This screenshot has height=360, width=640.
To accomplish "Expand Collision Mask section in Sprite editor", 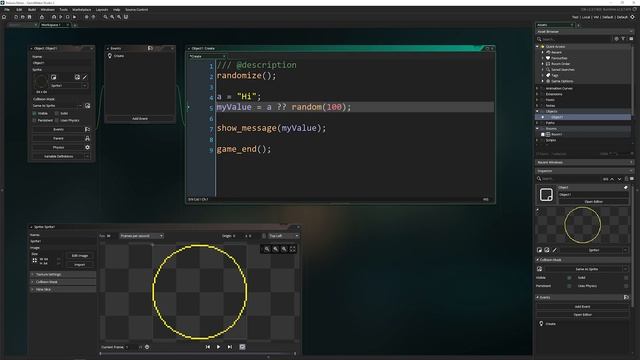I will 63,282.
